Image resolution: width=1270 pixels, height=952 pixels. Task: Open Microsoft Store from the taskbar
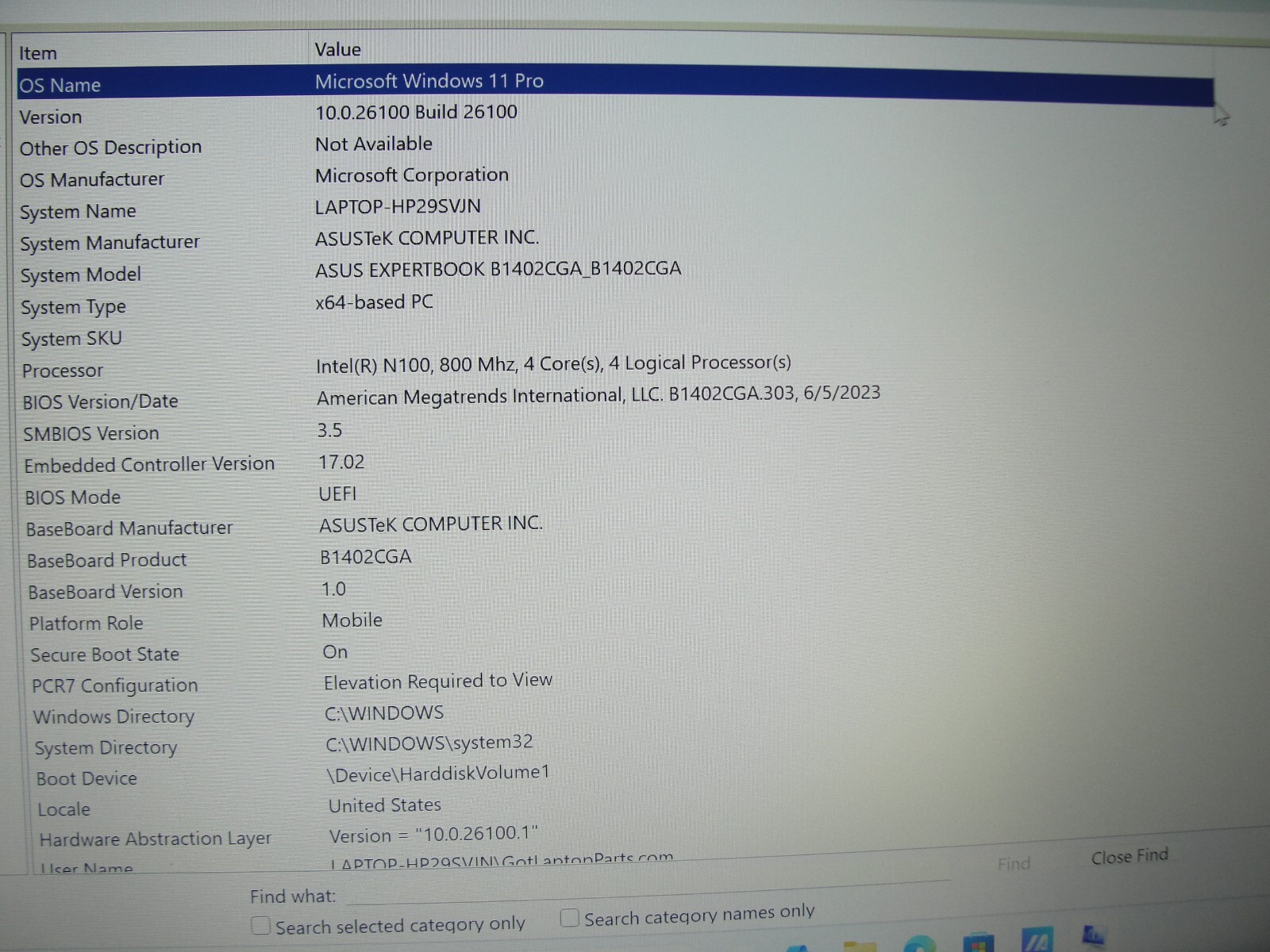pos(978,943)
